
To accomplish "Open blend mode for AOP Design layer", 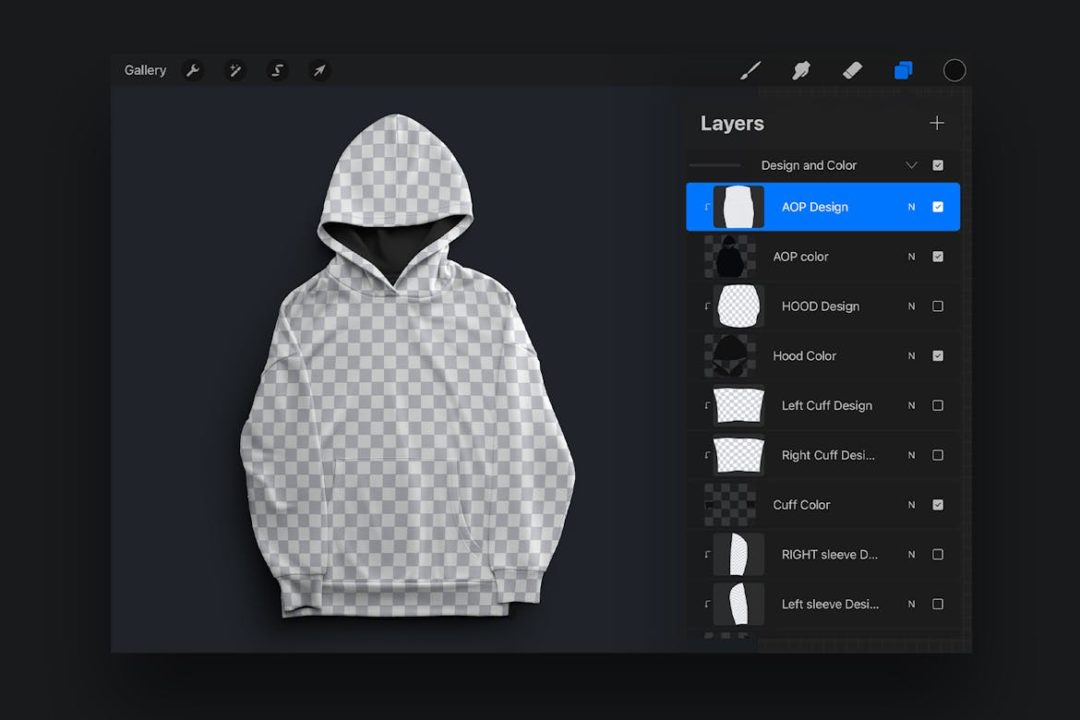I will (911, 207).
